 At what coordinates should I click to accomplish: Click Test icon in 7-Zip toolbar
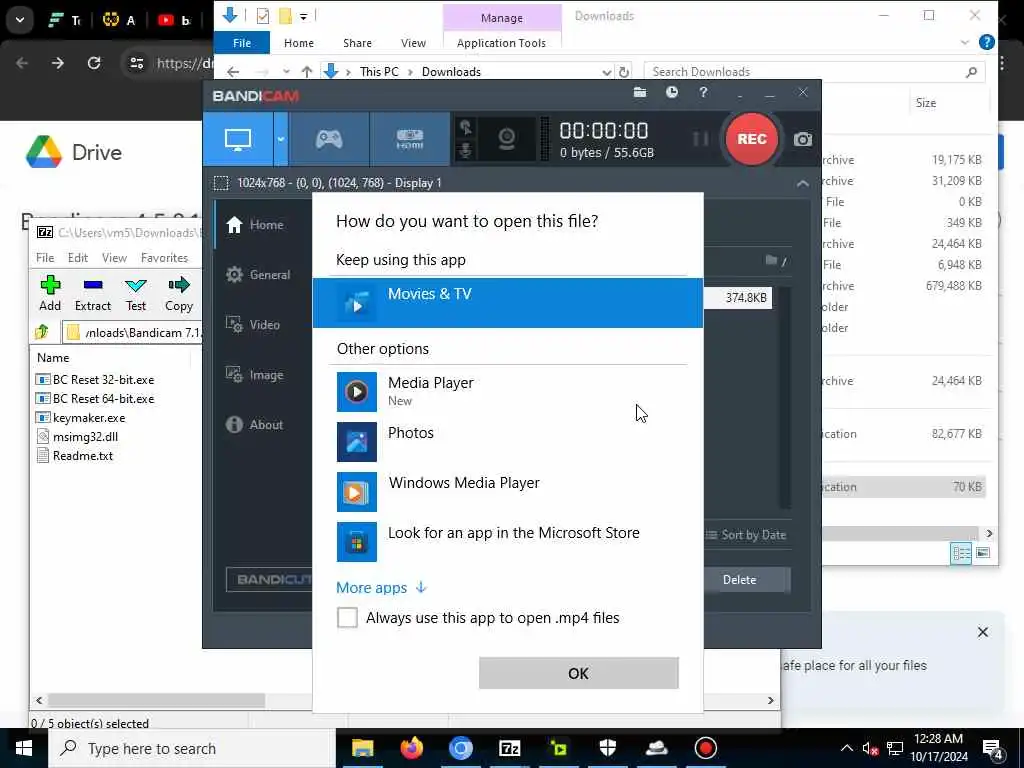pyautogui.click(x=136, y=293)
